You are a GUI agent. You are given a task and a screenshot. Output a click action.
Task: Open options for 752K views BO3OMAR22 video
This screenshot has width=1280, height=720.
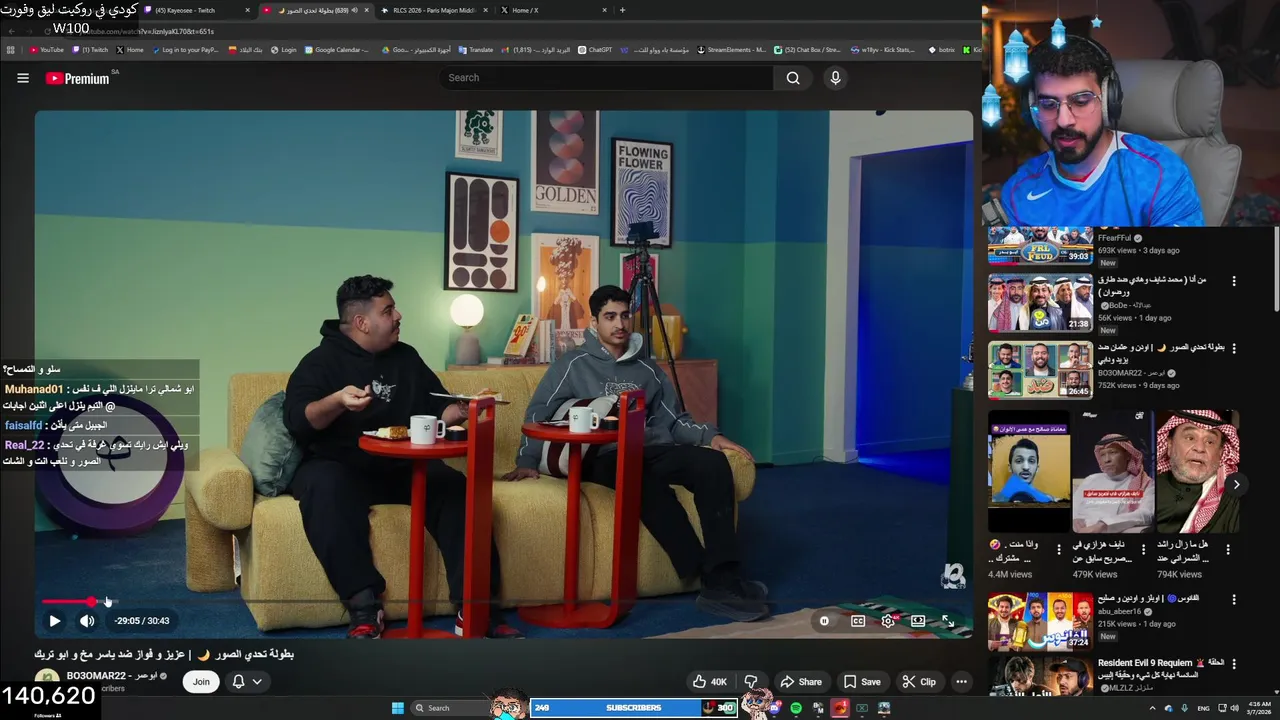pos(1234,349)
